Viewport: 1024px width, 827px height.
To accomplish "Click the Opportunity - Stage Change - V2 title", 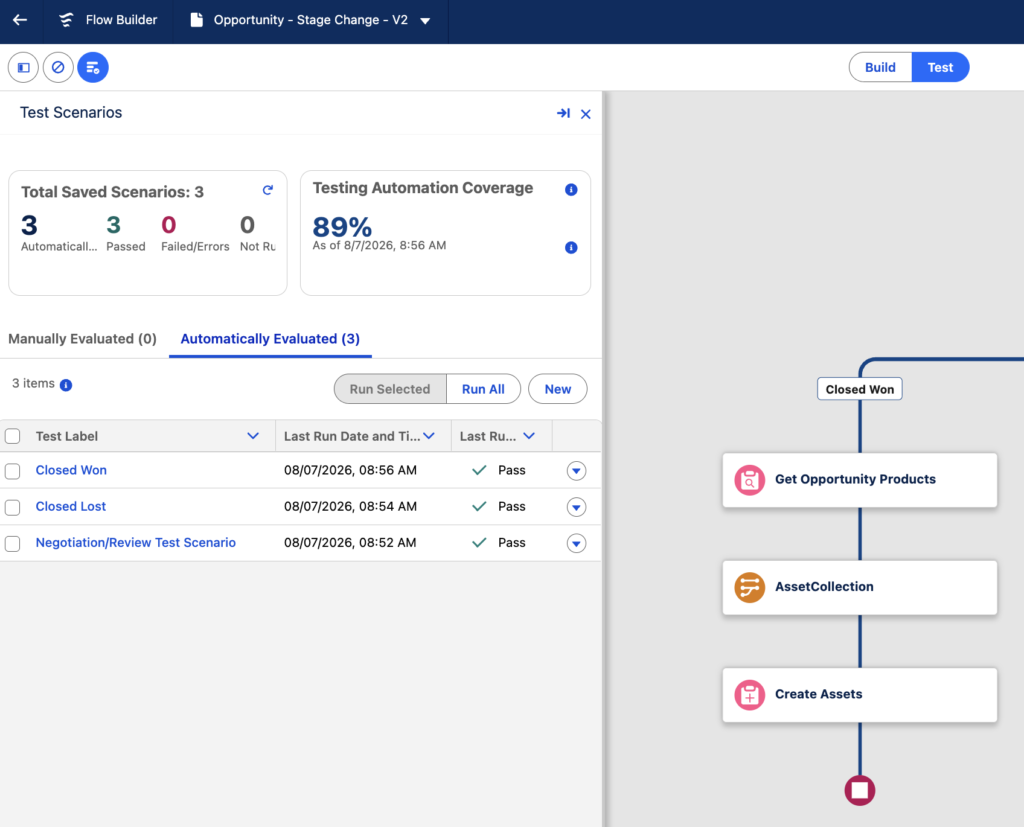I will point(311,20).
